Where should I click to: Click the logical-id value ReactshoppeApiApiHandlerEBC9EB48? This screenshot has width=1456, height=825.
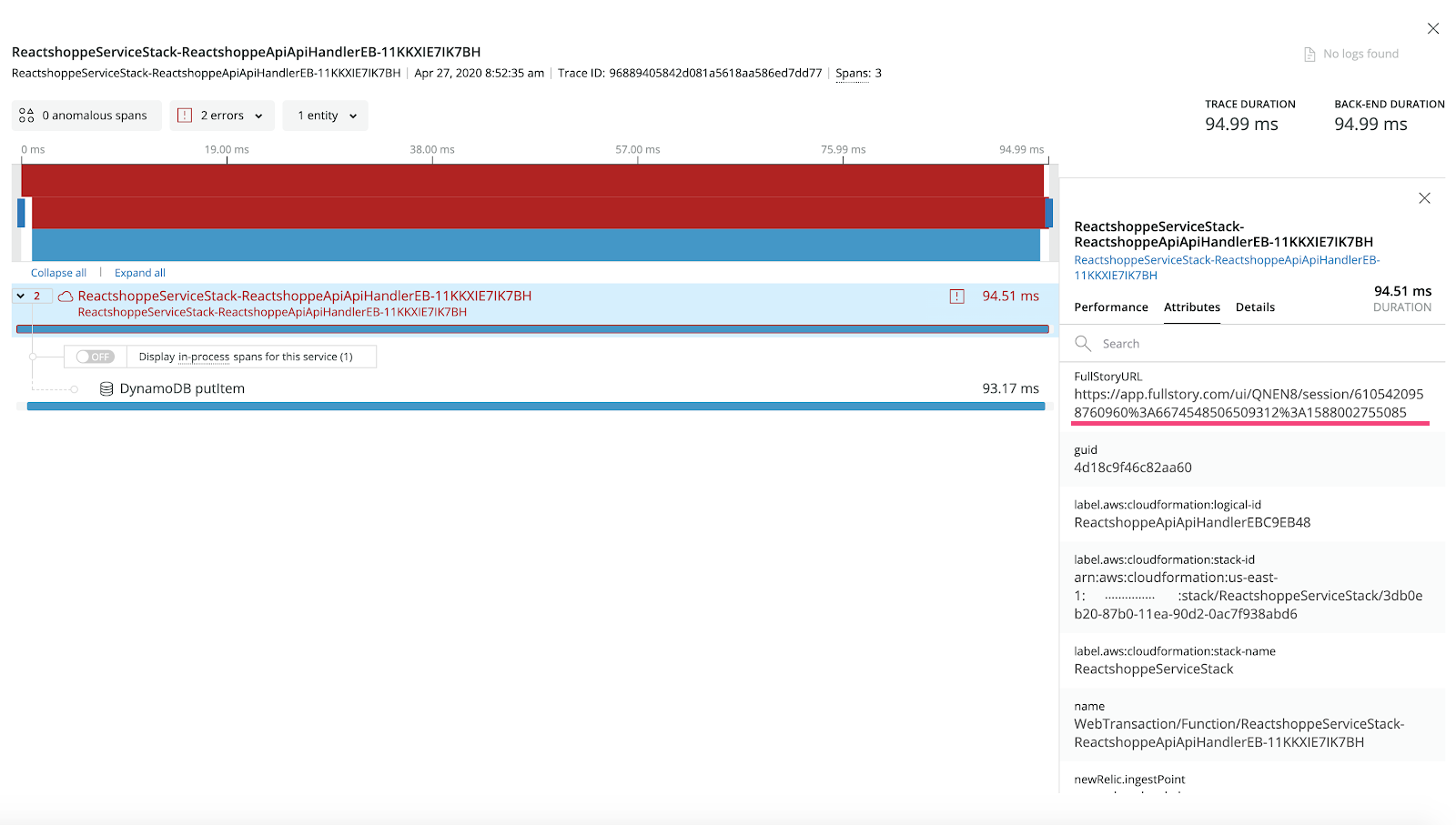1192,523
